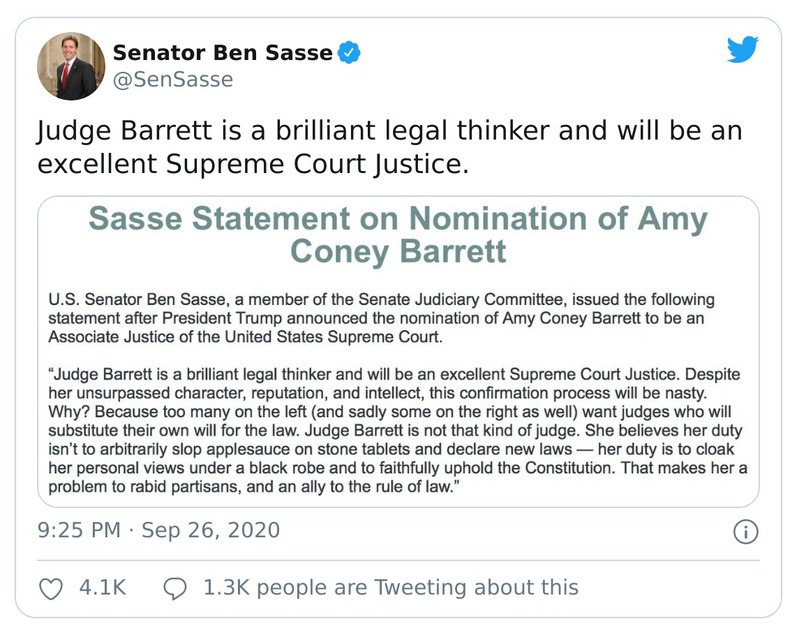Open "1.3K people are Tweeting about this"

390,587
